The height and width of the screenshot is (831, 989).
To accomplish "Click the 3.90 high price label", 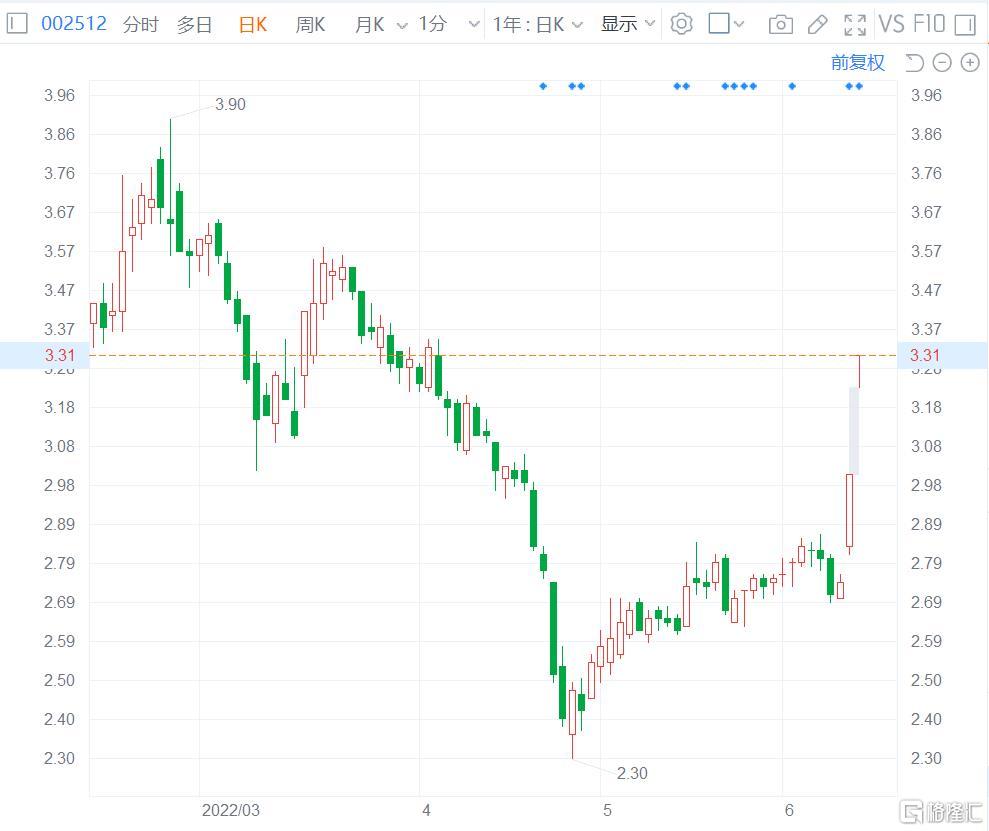I will tap(230, 104).
